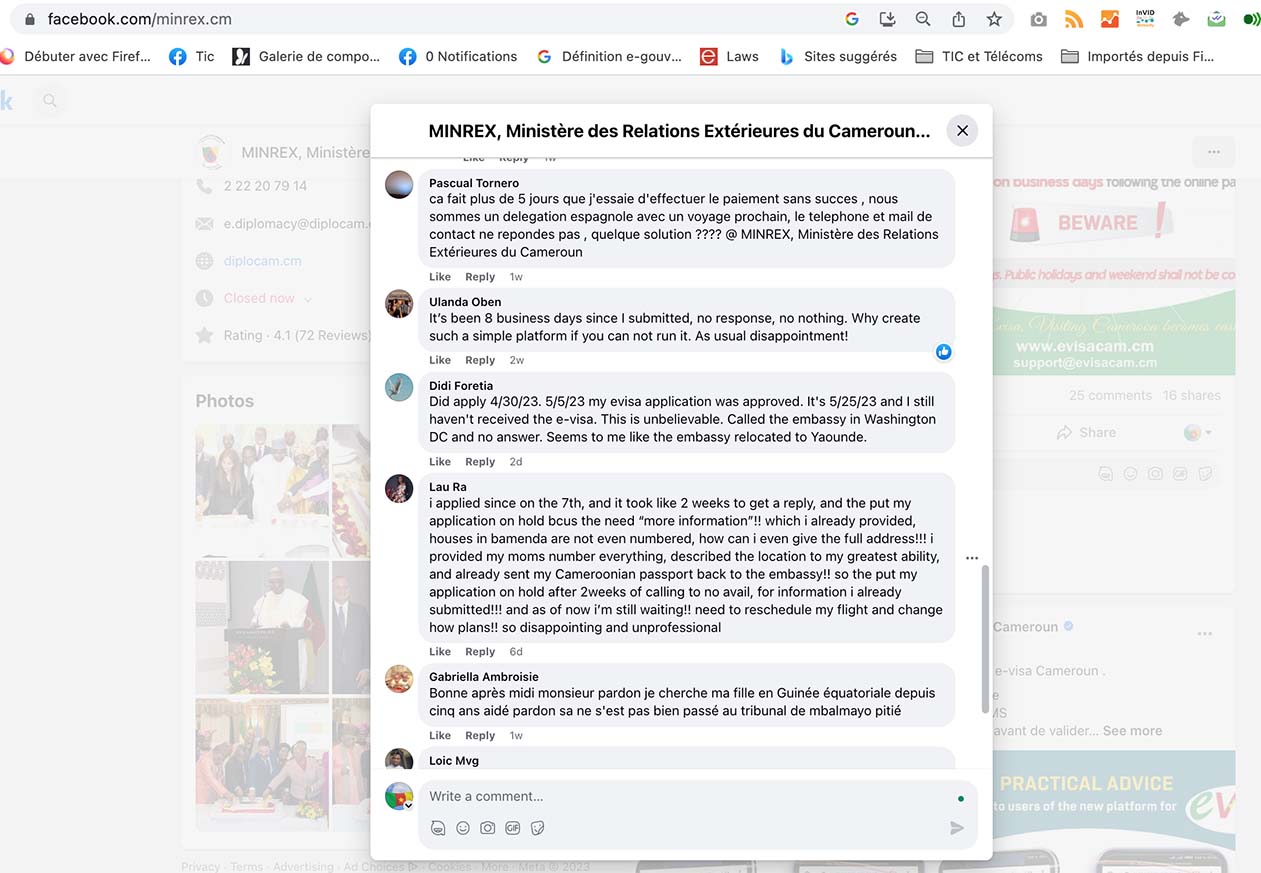Close the MINREX post dialog
Viewport: 1261px width, 873px height.
[x=962, y=131]
